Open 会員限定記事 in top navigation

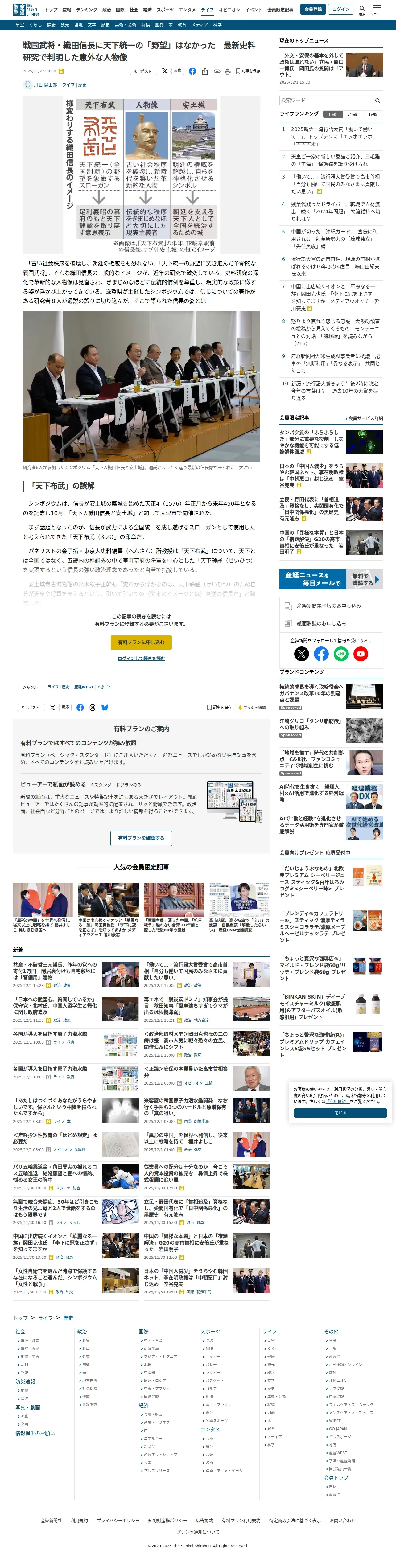coord(280,10)
